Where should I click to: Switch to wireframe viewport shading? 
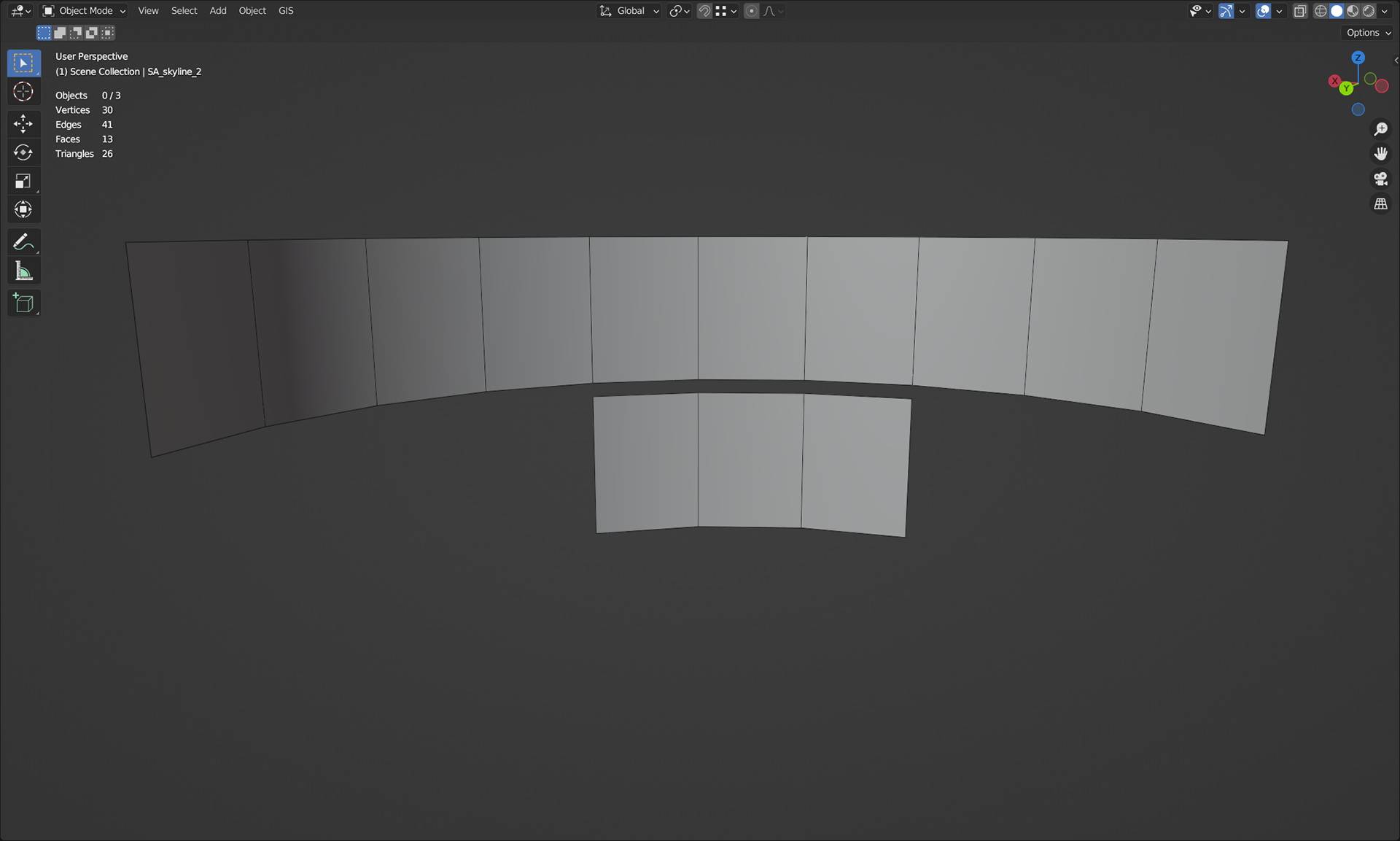(x=1321, y=11)
